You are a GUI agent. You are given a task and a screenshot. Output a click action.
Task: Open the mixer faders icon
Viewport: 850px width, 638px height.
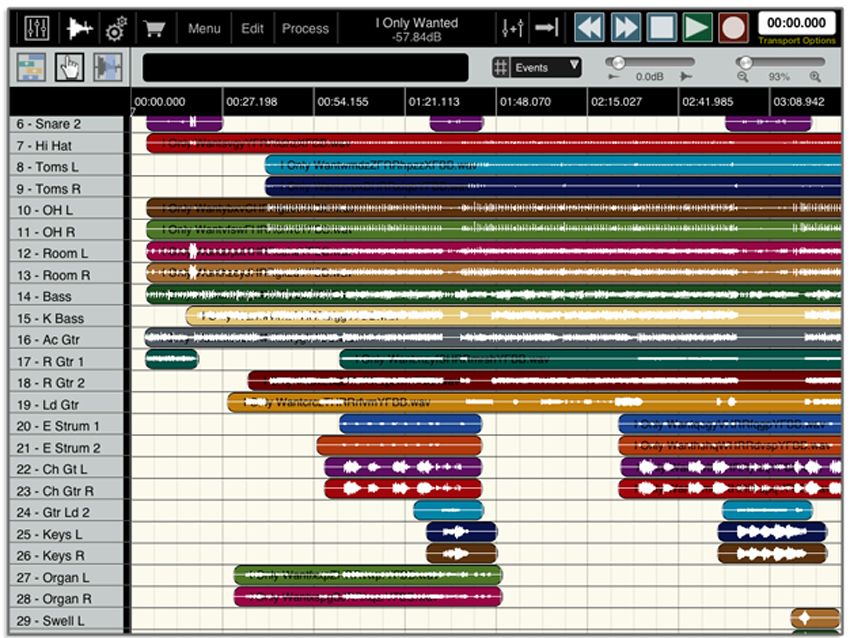click(x=36, y=28)
